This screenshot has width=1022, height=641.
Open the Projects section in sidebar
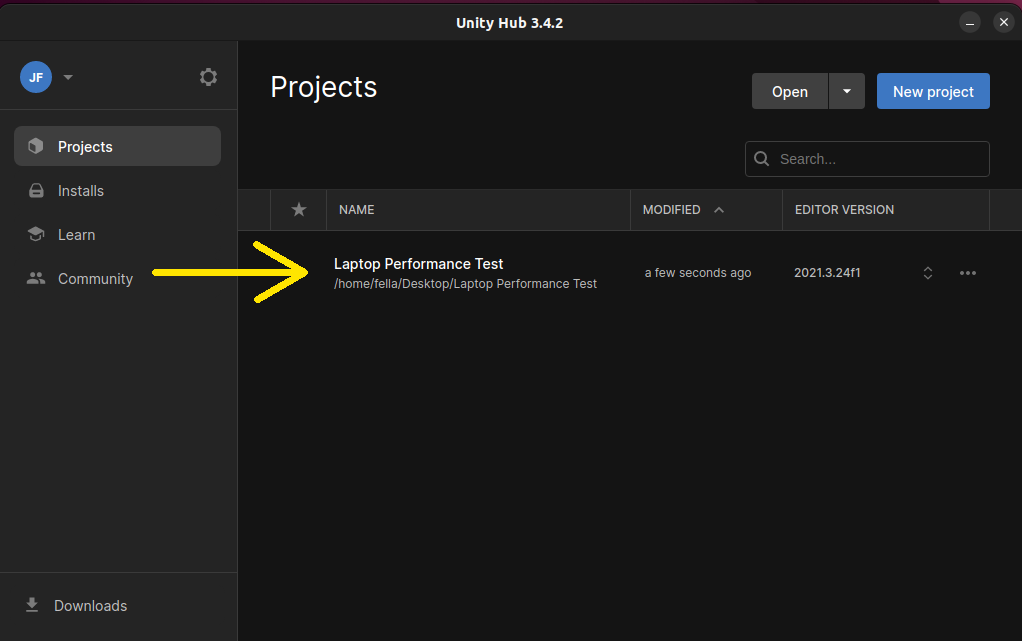tap(117, 146)
